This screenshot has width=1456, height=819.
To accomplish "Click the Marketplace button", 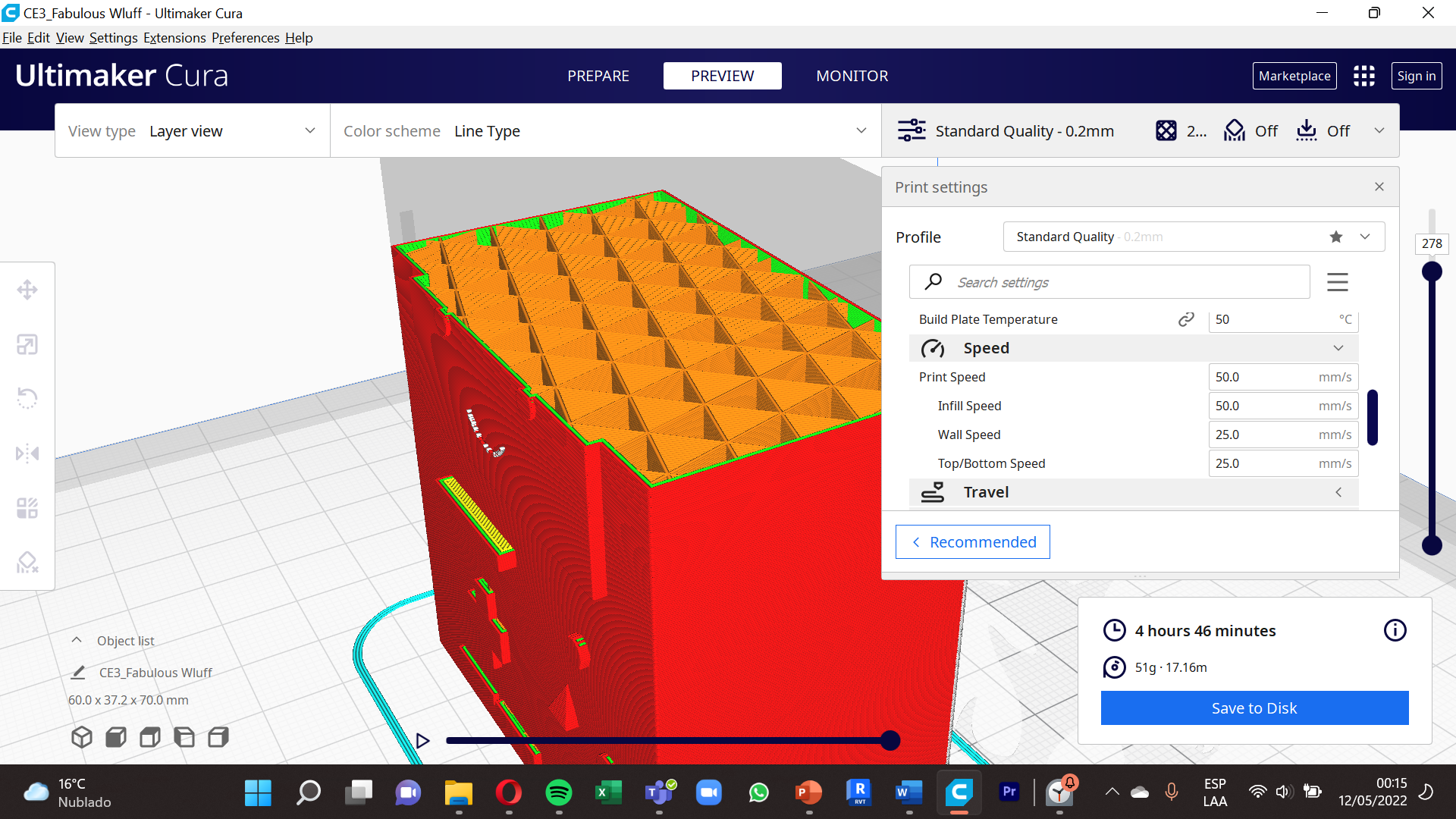I will [x=1294, y=76].
